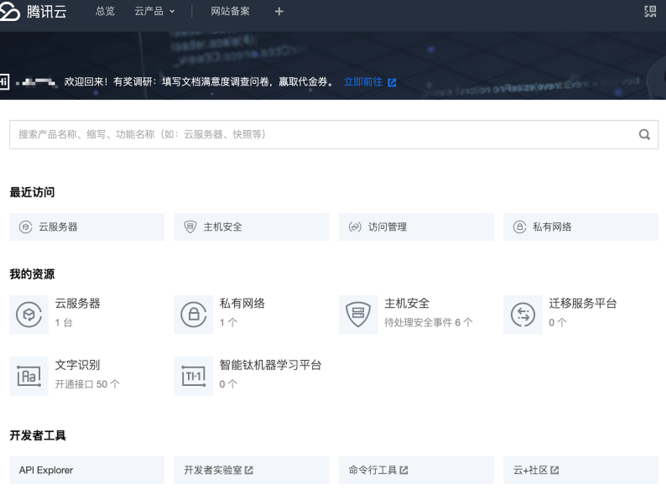Click the 云服务器 icon in recent visits
This screenshot has width=666, height=500.
coord(25,227)
